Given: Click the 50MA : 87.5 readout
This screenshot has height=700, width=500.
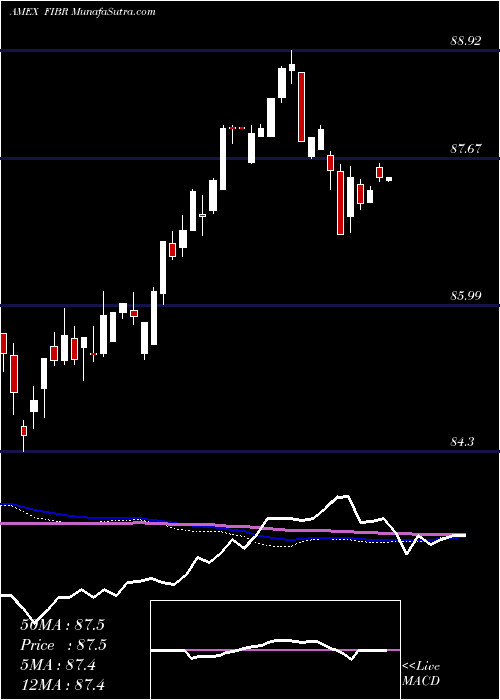Looking at the screenshot, I should [62, 625].
